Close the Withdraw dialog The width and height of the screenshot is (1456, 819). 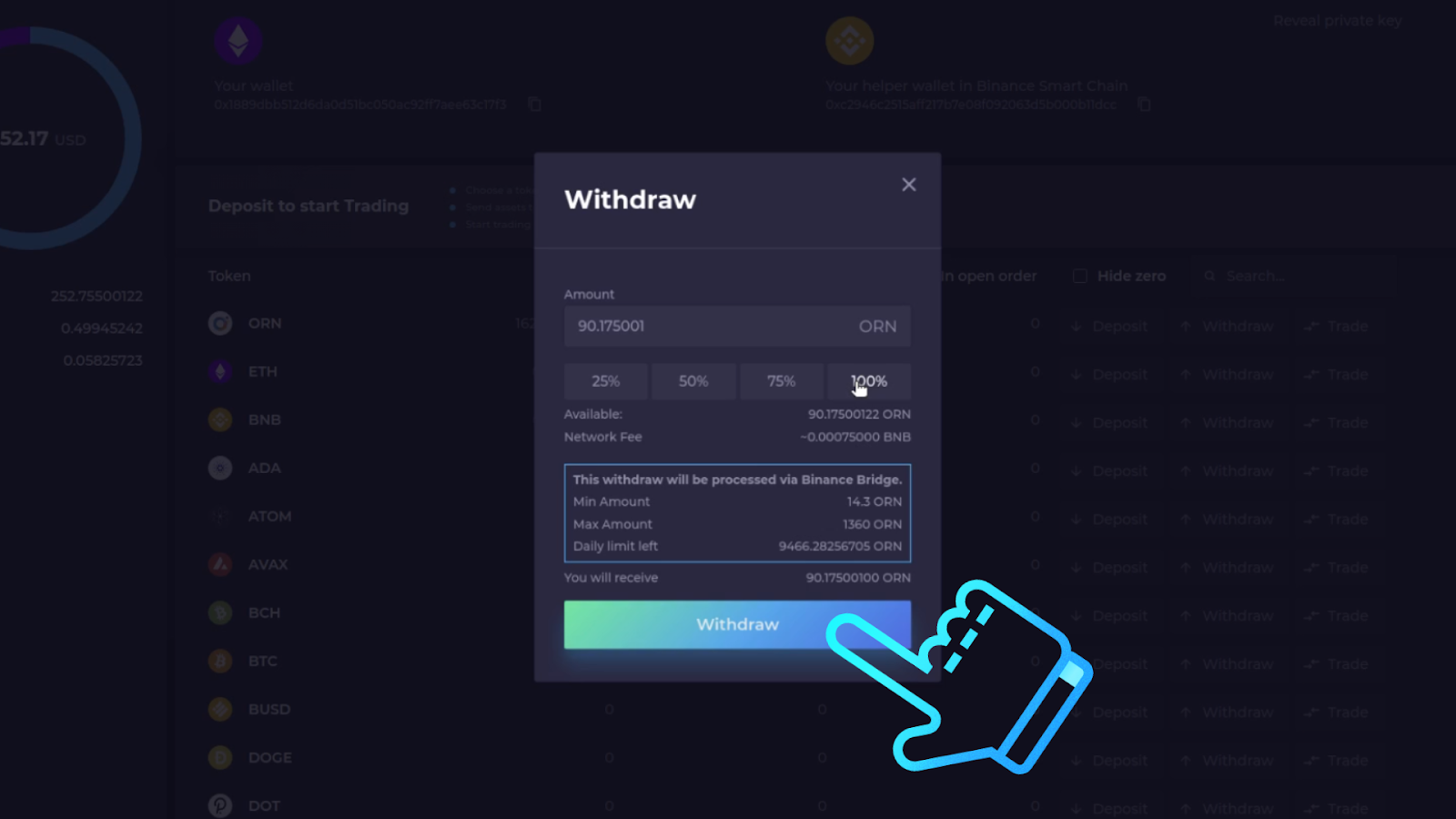(908, 185)
